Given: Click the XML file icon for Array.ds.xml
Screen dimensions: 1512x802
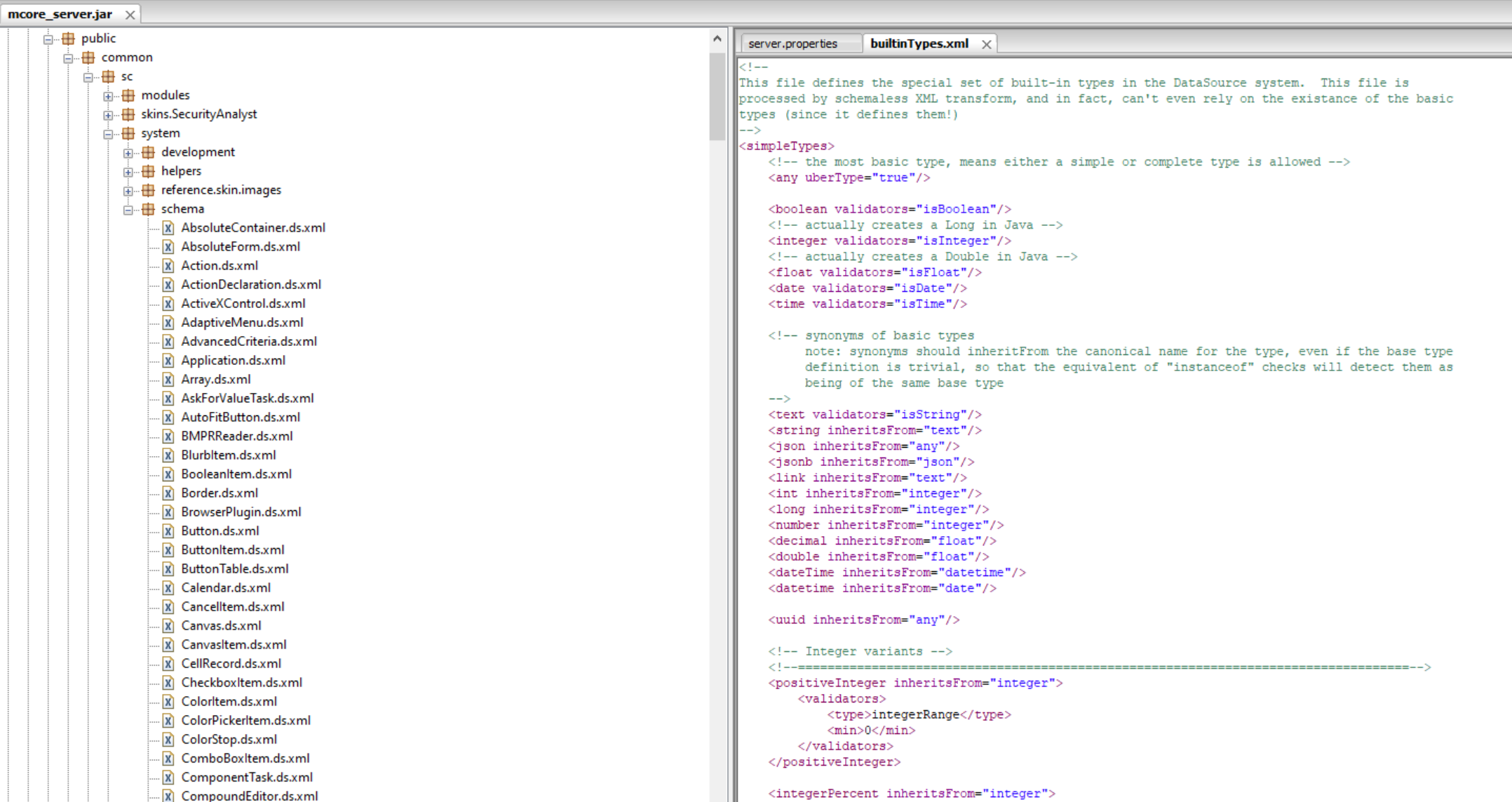Looking at the screenshot, I should [168, 380].
